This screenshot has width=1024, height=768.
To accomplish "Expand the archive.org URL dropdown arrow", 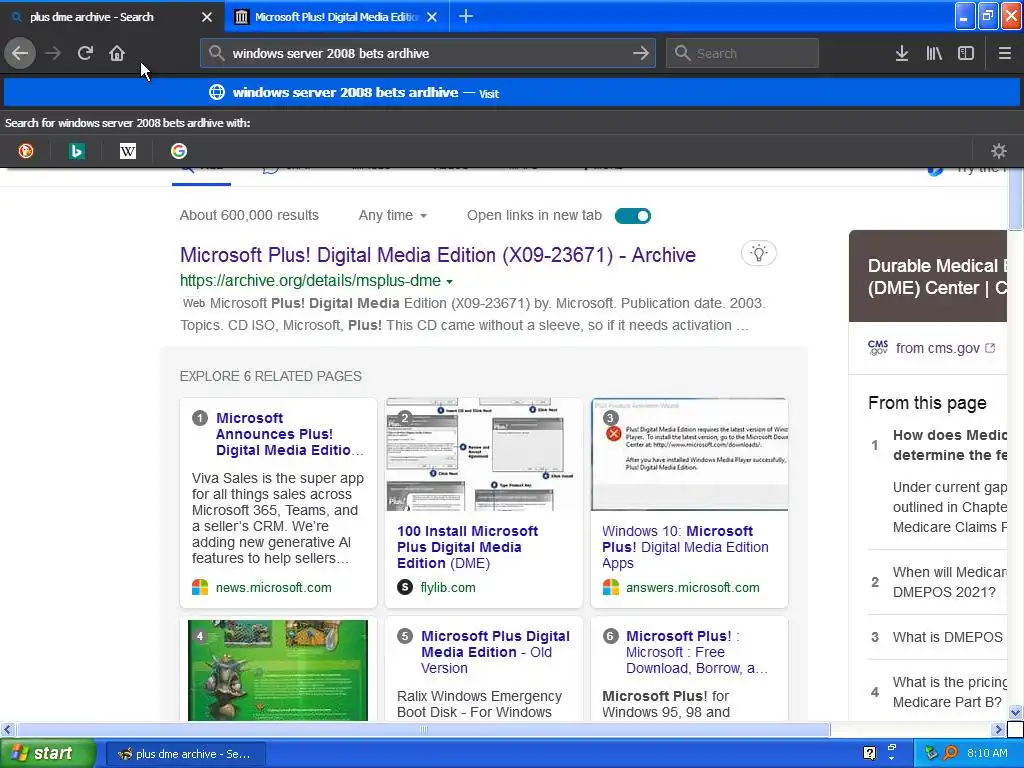I will [x=449, y=281].
